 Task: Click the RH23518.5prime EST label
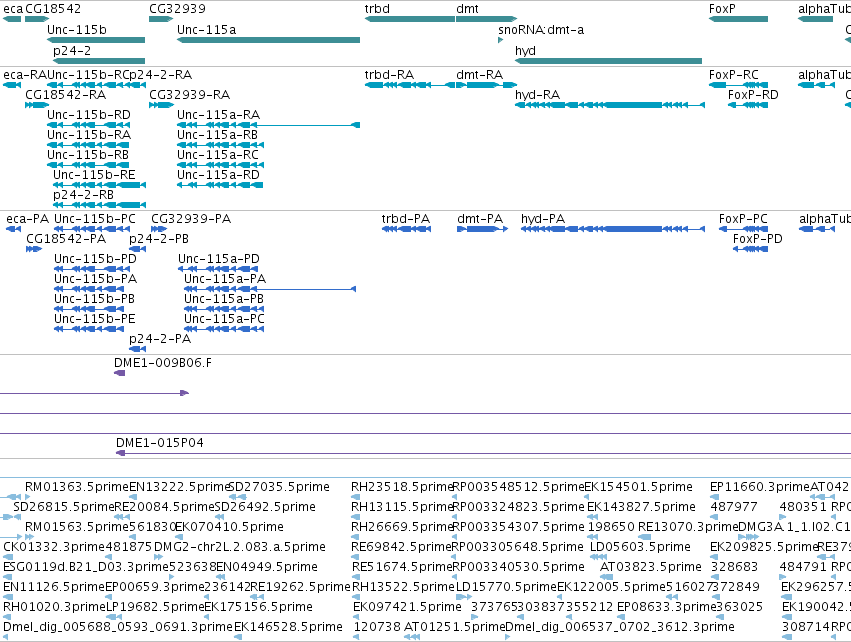[x=402, y=487]
